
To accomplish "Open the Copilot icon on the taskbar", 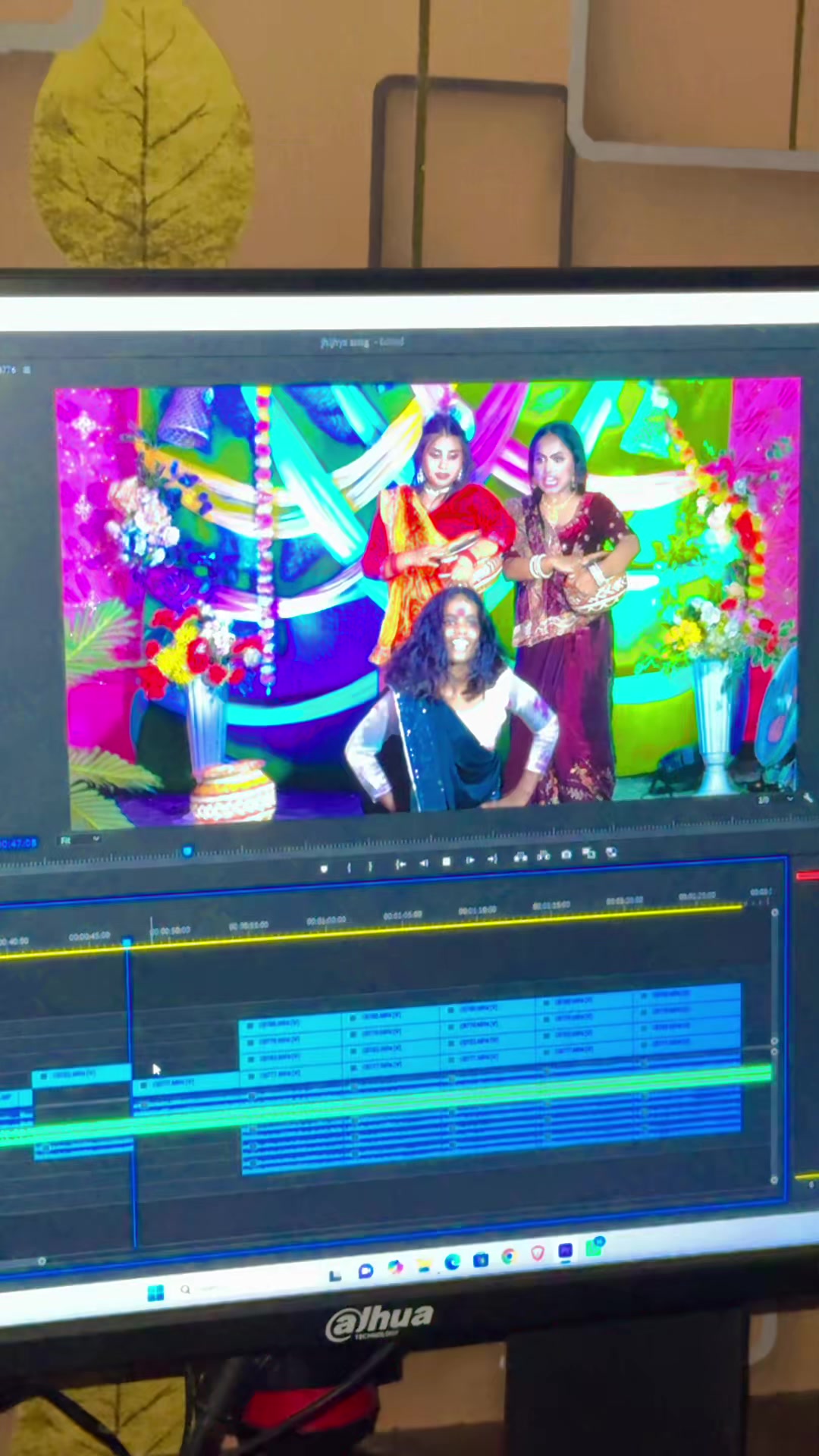I will tap(394, 1267).
